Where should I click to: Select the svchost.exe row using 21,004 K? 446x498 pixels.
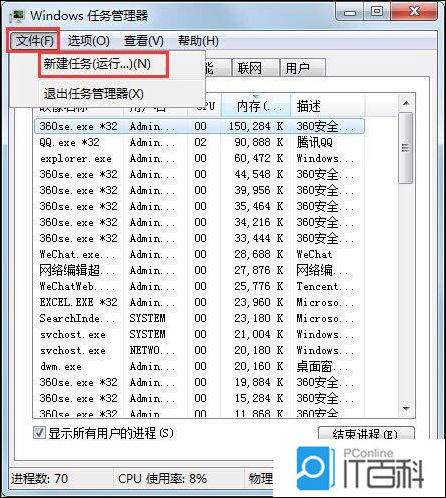pos(199,334)
